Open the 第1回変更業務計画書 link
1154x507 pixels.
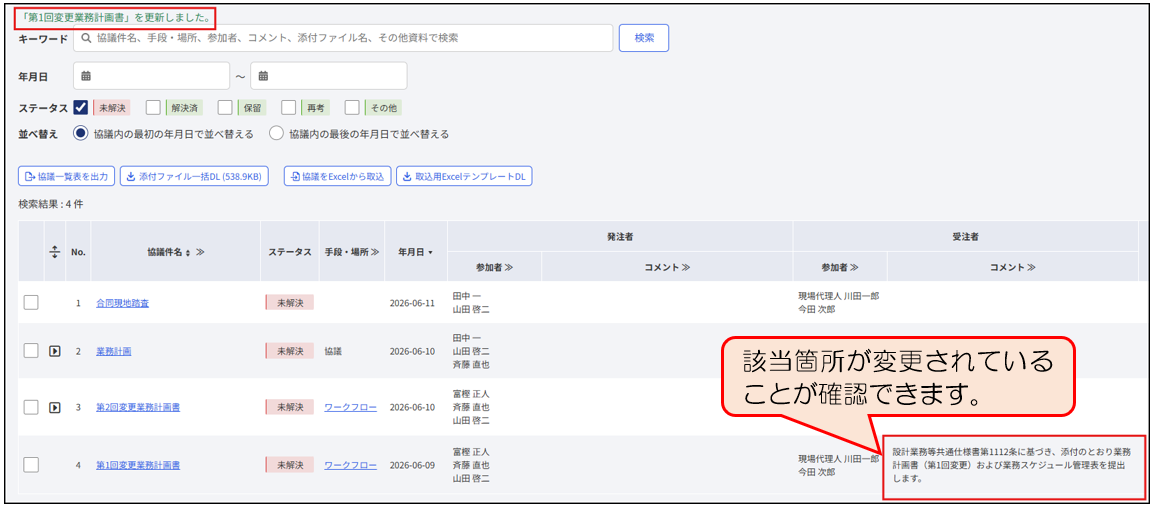point(138,466)
